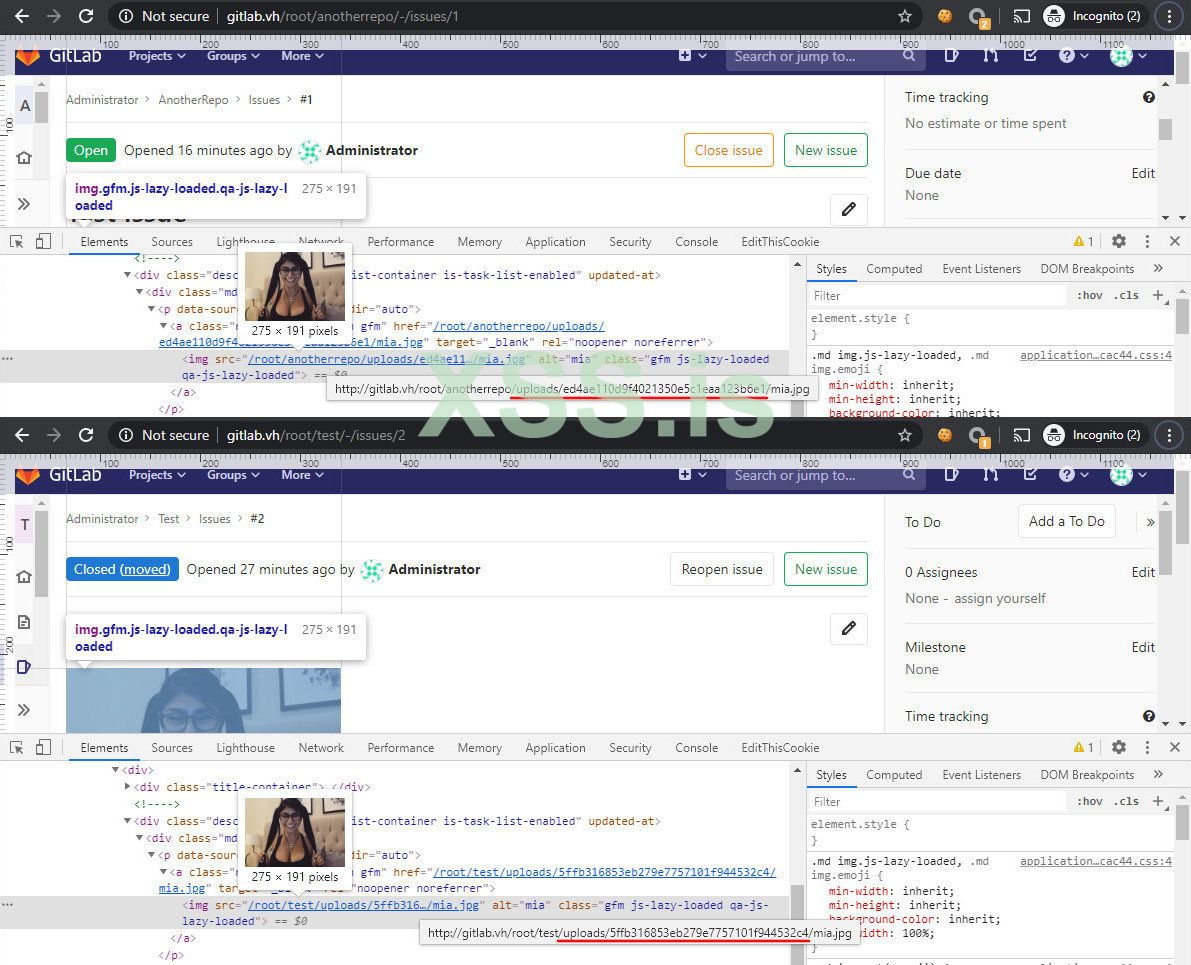
Task: Click cast icon in the root/test browser toolbar
Action: click(1022, 435)
